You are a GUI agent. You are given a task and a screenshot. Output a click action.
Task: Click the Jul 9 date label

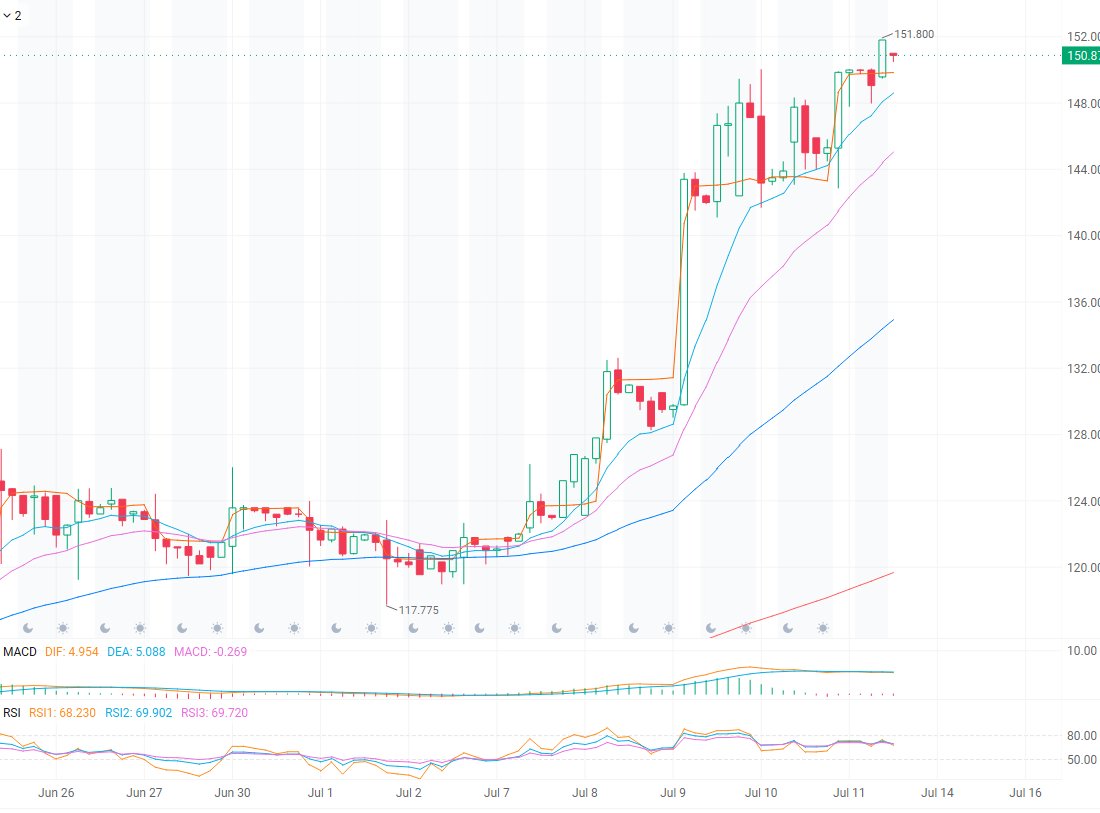[673, 793]
